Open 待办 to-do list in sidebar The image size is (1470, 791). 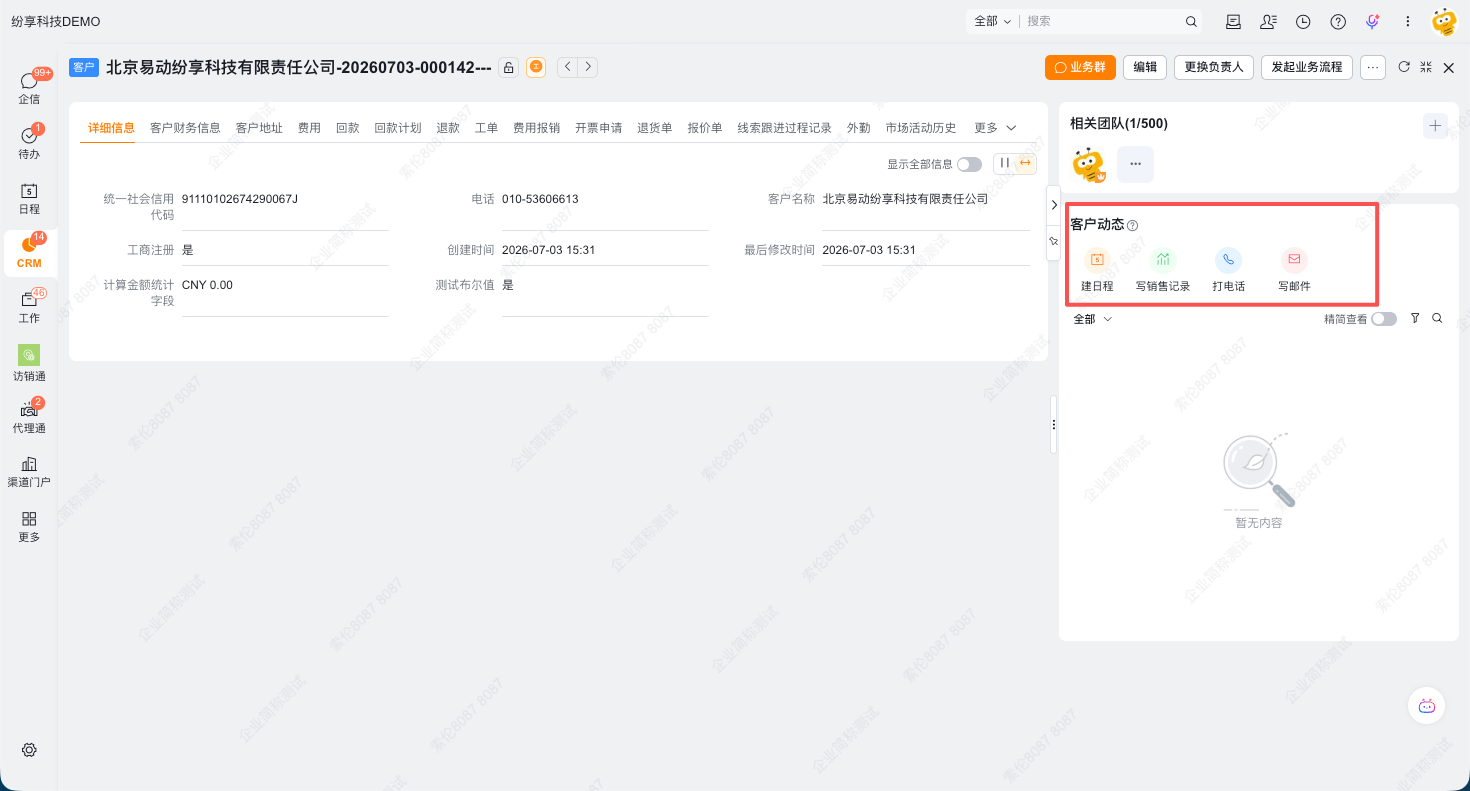click(29, 142)
